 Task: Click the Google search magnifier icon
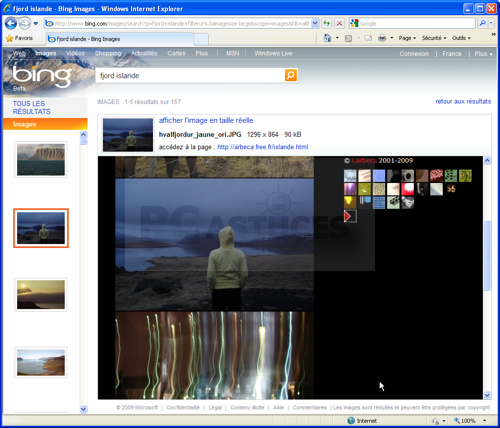(482, 23)
